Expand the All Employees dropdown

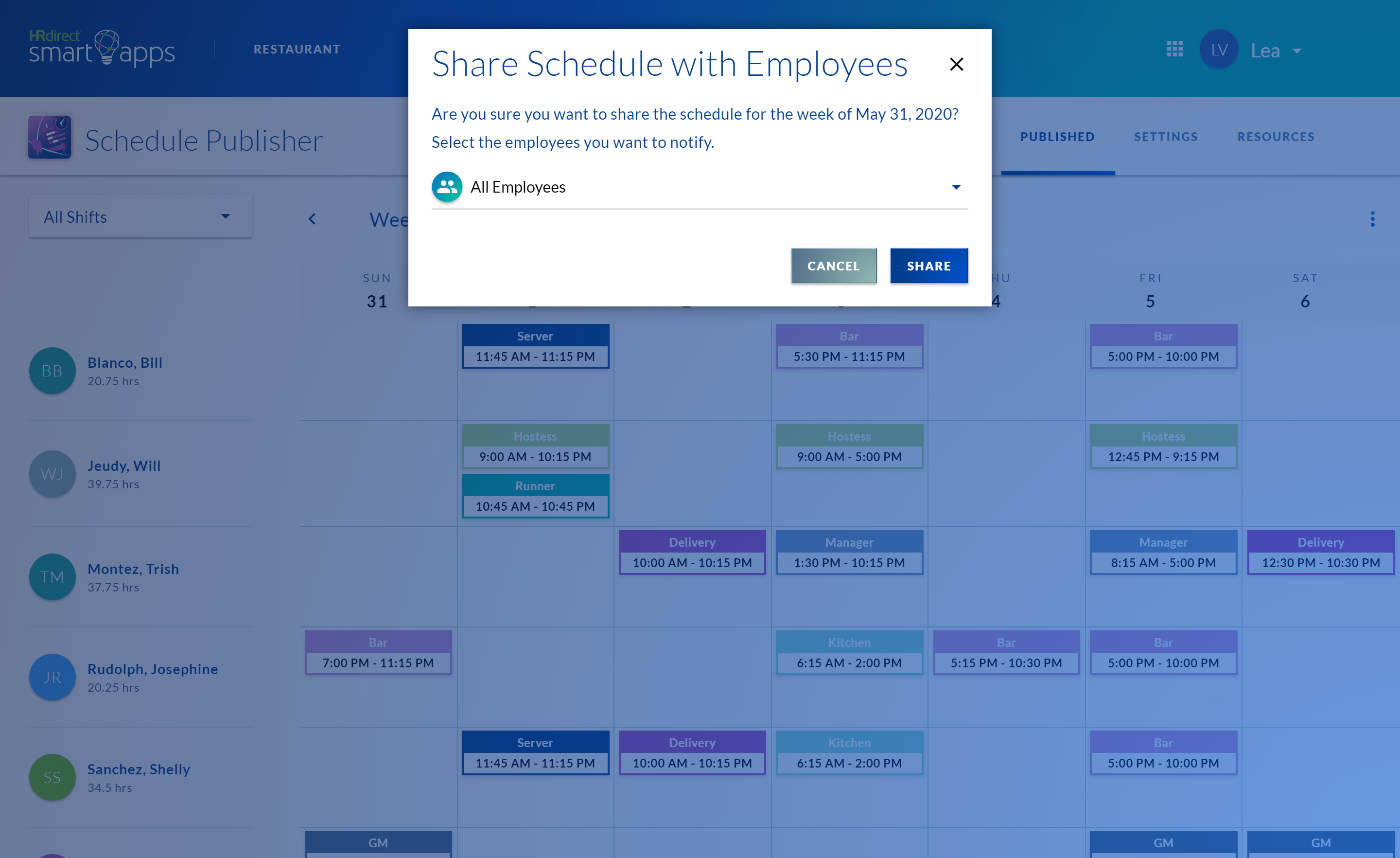pos(956,187)
